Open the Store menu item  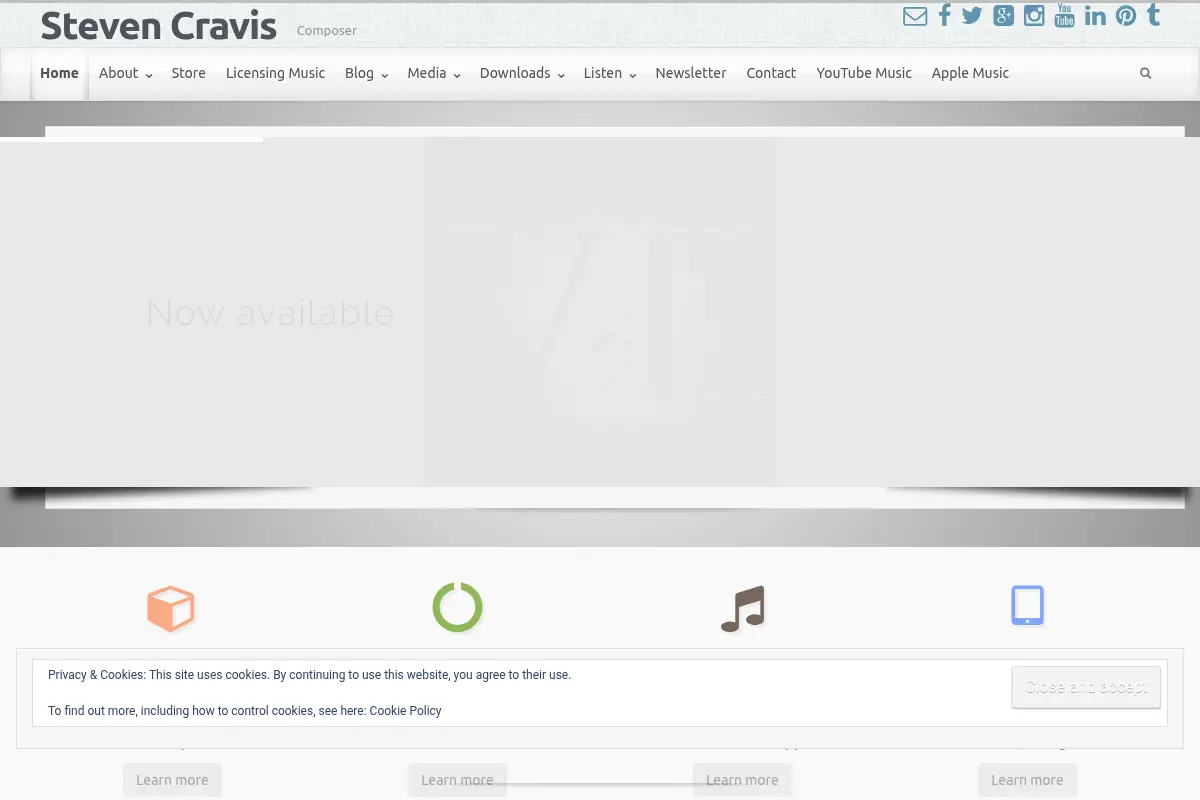click(x=188, y=73)
